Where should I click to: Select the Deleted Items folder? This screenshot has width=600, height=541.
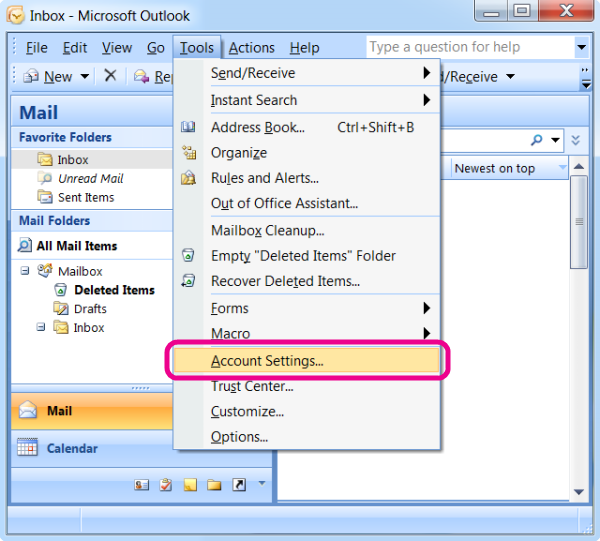point(114,290)
